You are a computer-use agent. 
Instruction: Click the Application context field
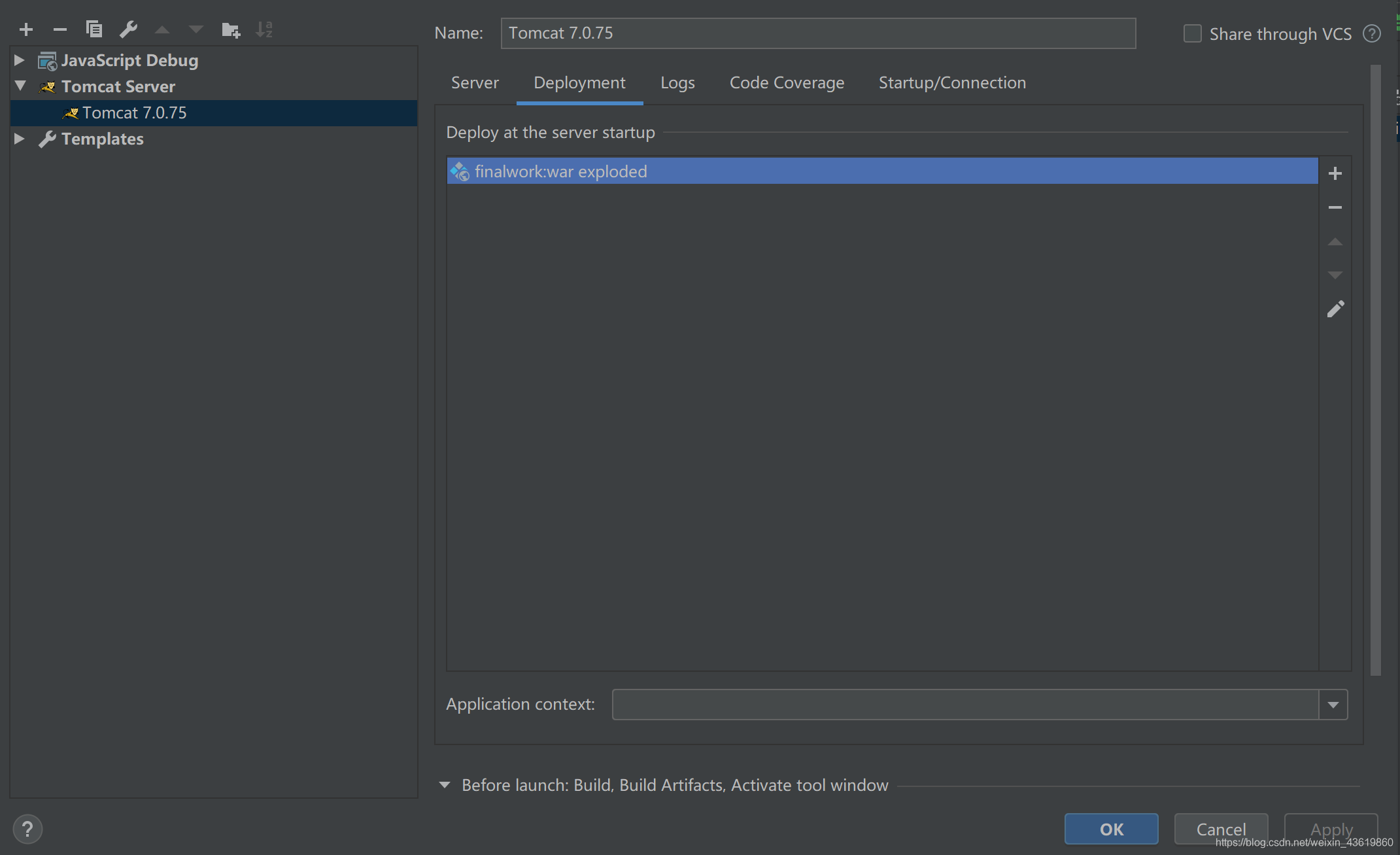click(965, 705)
